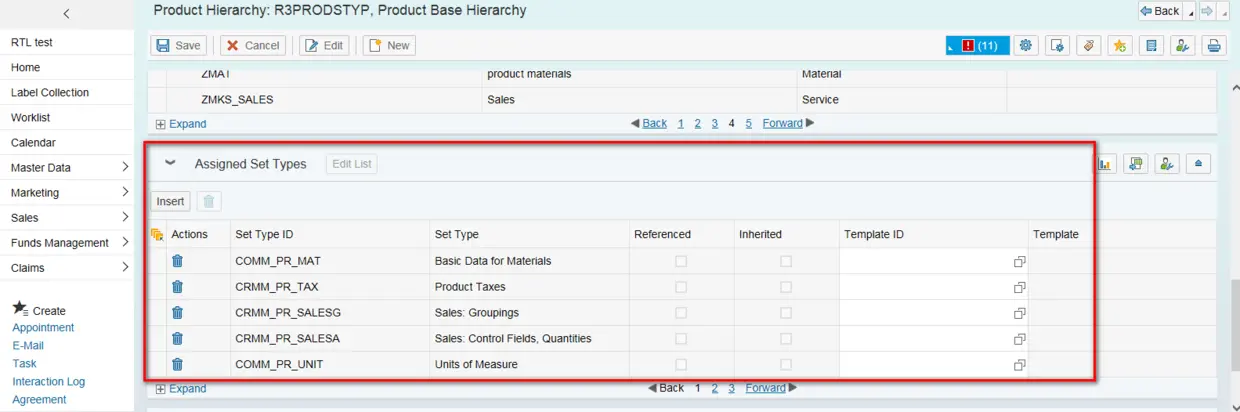Screen dimensions: 1240x412
Task: Create a new Agreement
Action: coord(39,400)
